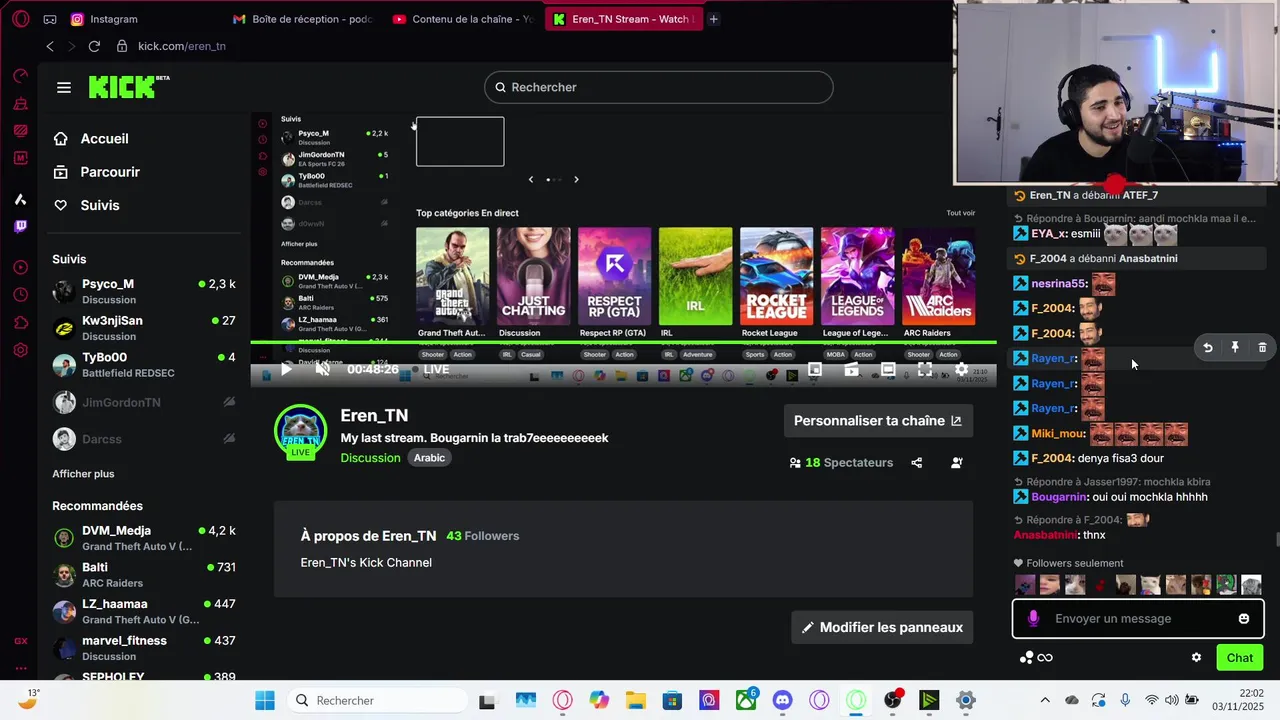
Task: Click username Miki_mou in chat
Action: [1058, 434]
